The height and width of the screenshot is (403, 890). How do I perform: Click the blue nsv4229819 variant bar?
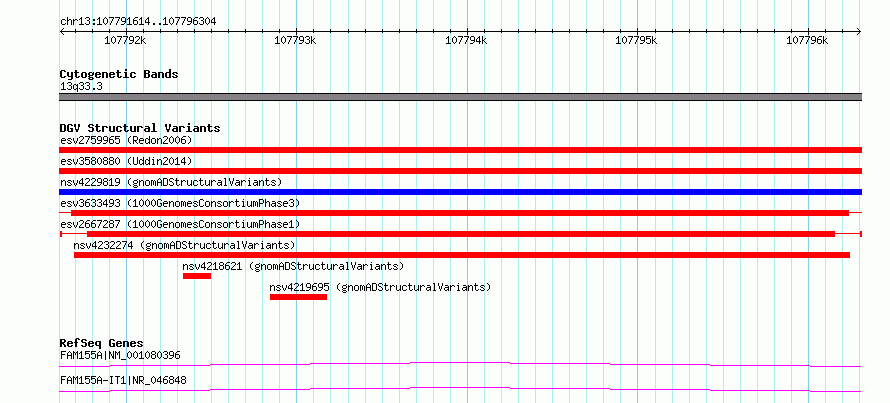[x=460, y=192]
